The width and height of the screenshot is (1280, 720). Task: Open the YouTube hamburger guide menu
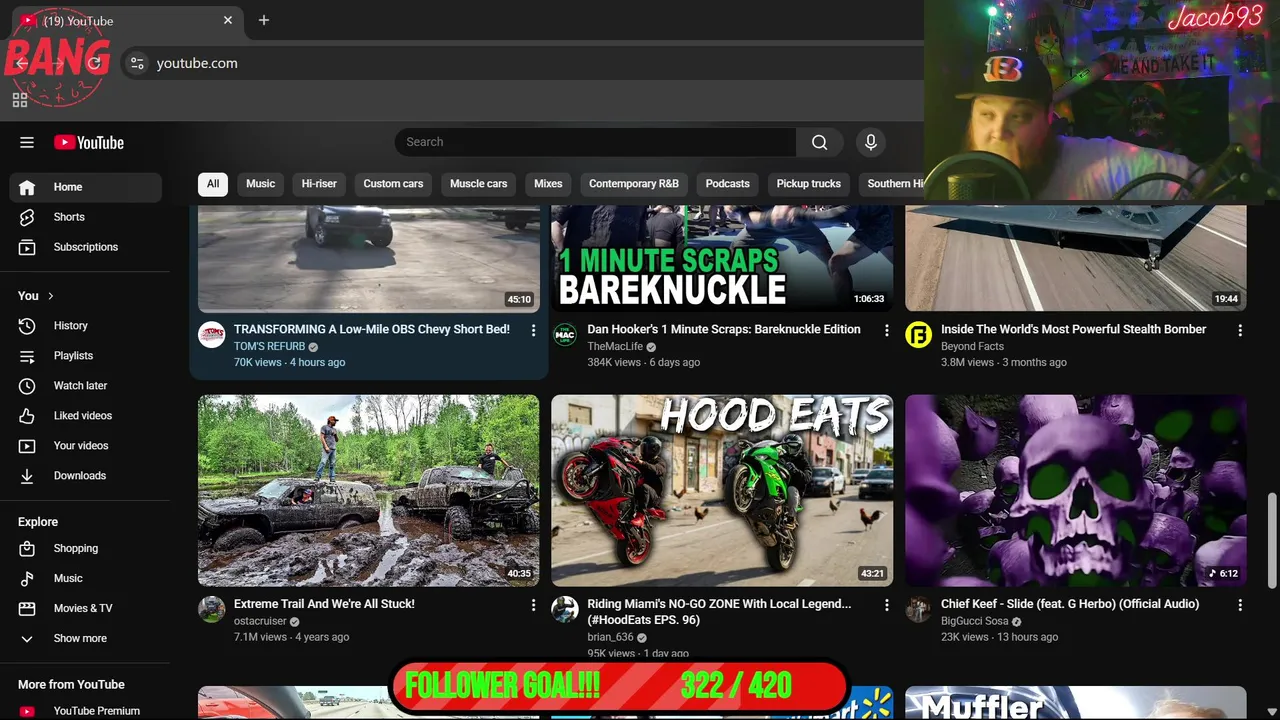click(x=27, y=142)
